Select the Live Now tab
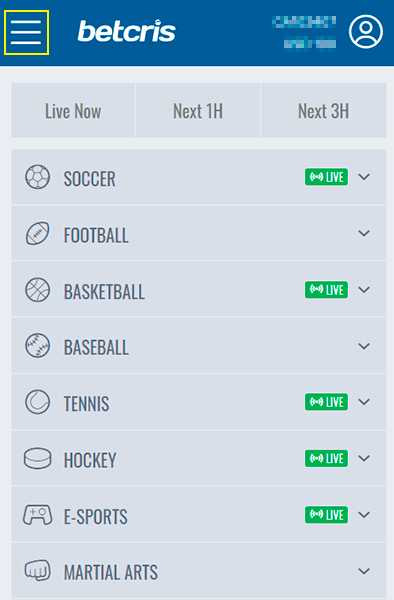 (x=73, y=111)
